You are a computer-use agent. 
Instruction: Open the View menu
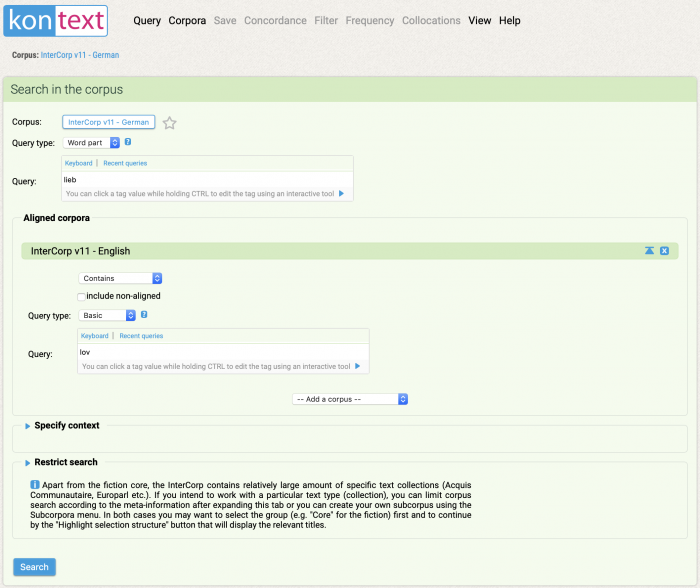point(480,20)
